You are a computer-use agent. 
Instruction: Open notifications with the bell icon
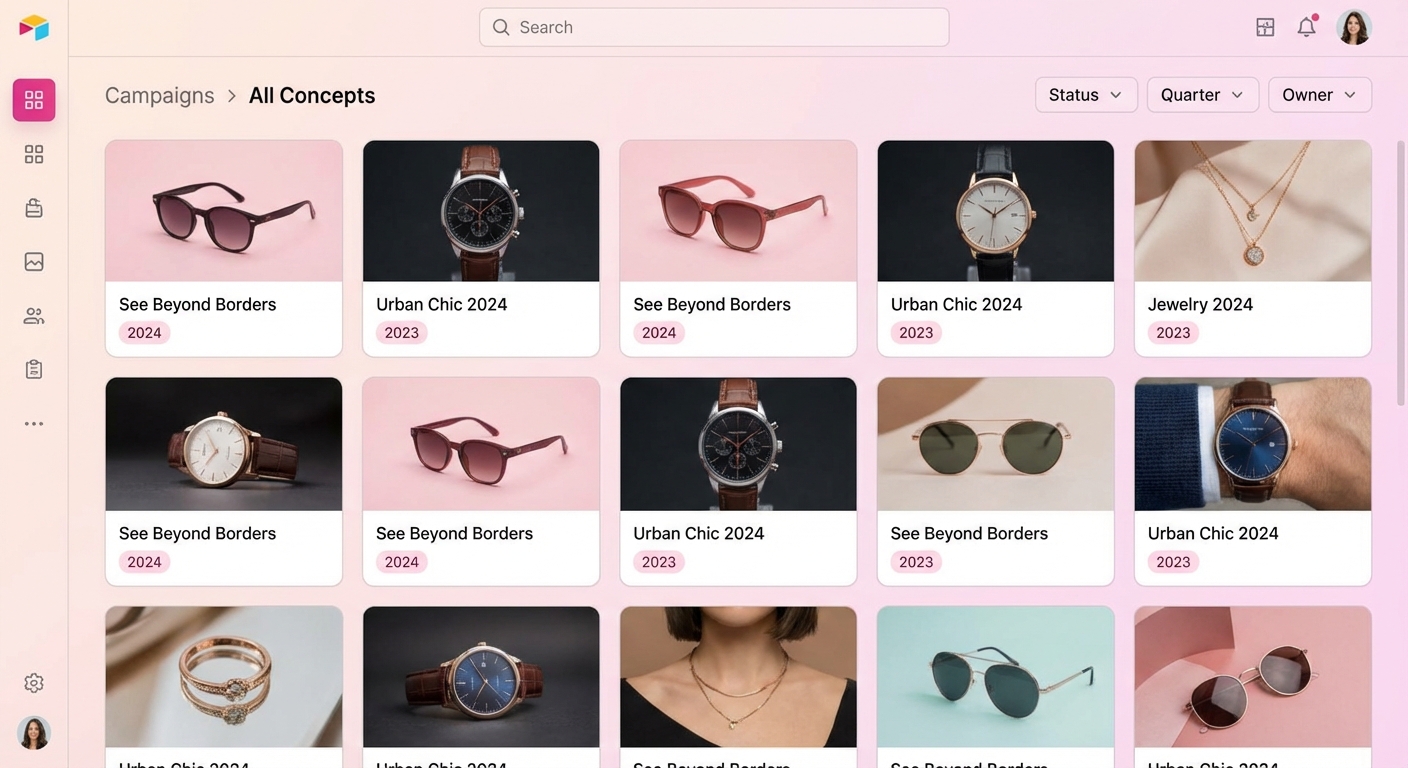pyautogui.click(x=1306, y=28)
